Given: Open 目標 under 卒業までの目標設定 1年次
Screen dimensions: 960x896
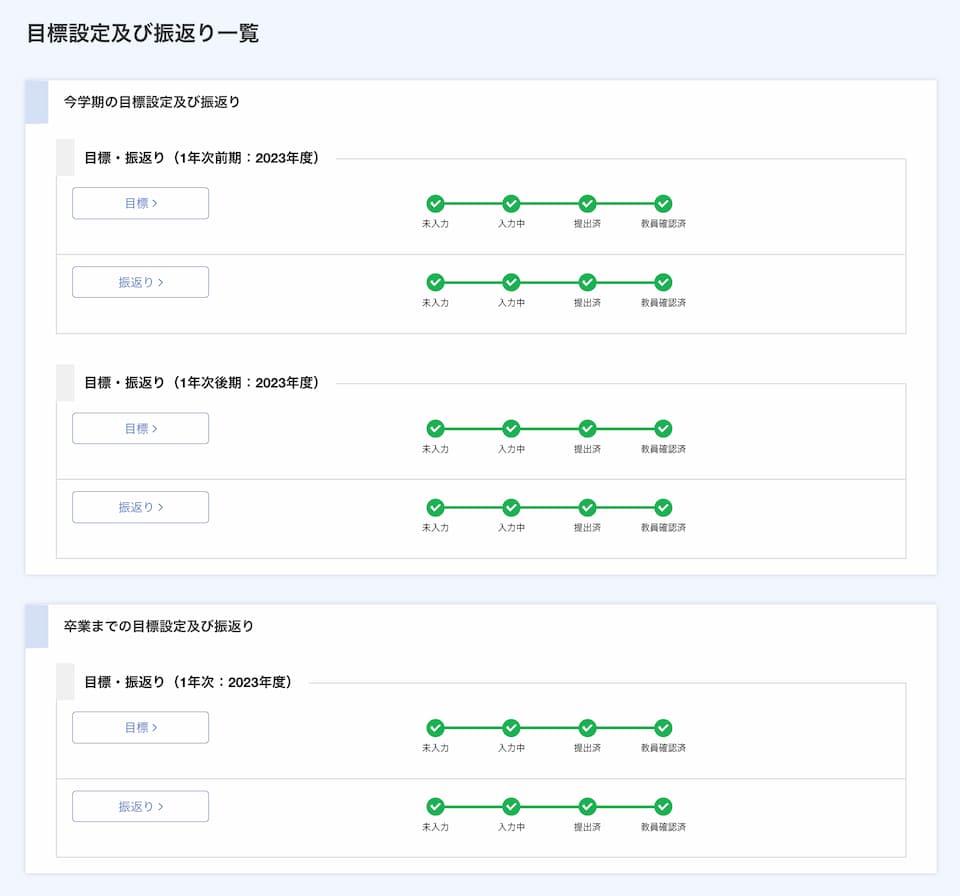Looking at the screenshot, I should tap(140, 727).
